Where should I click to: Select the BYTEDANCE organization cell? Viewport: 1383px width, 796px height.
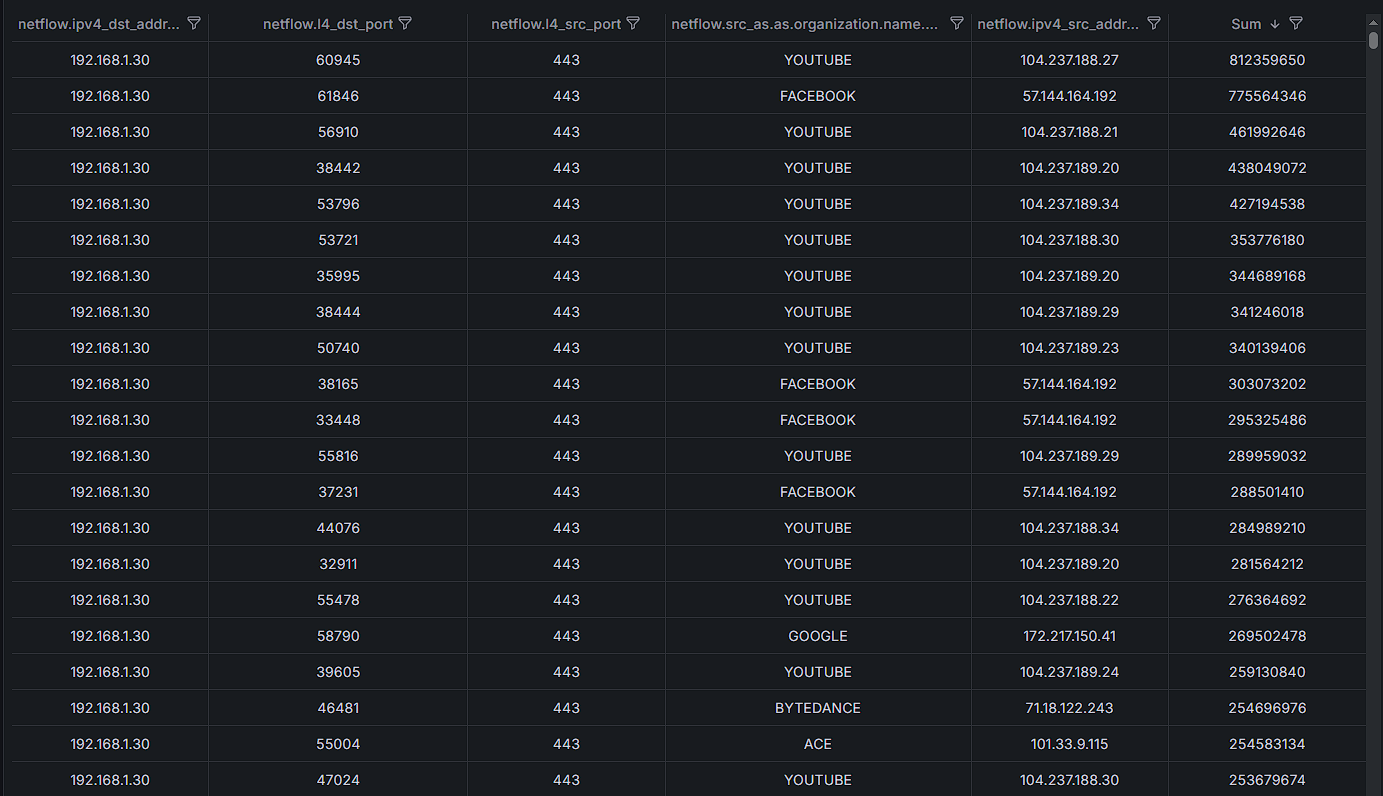817,708
